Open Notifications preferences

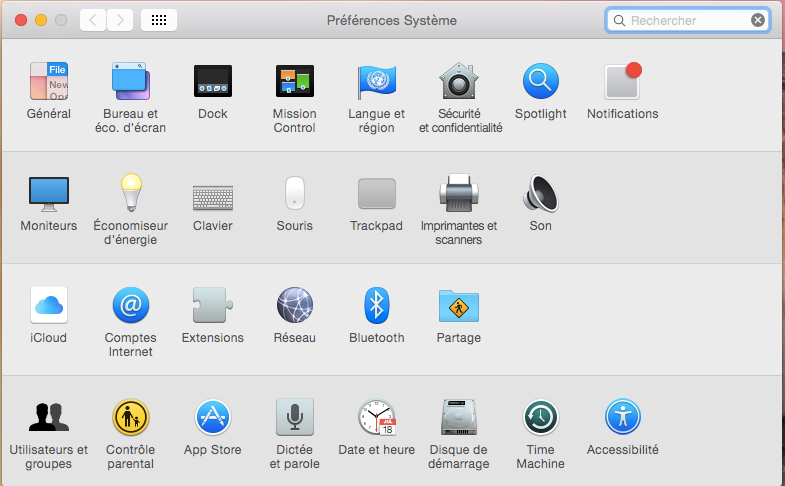(x=622, y=81)
